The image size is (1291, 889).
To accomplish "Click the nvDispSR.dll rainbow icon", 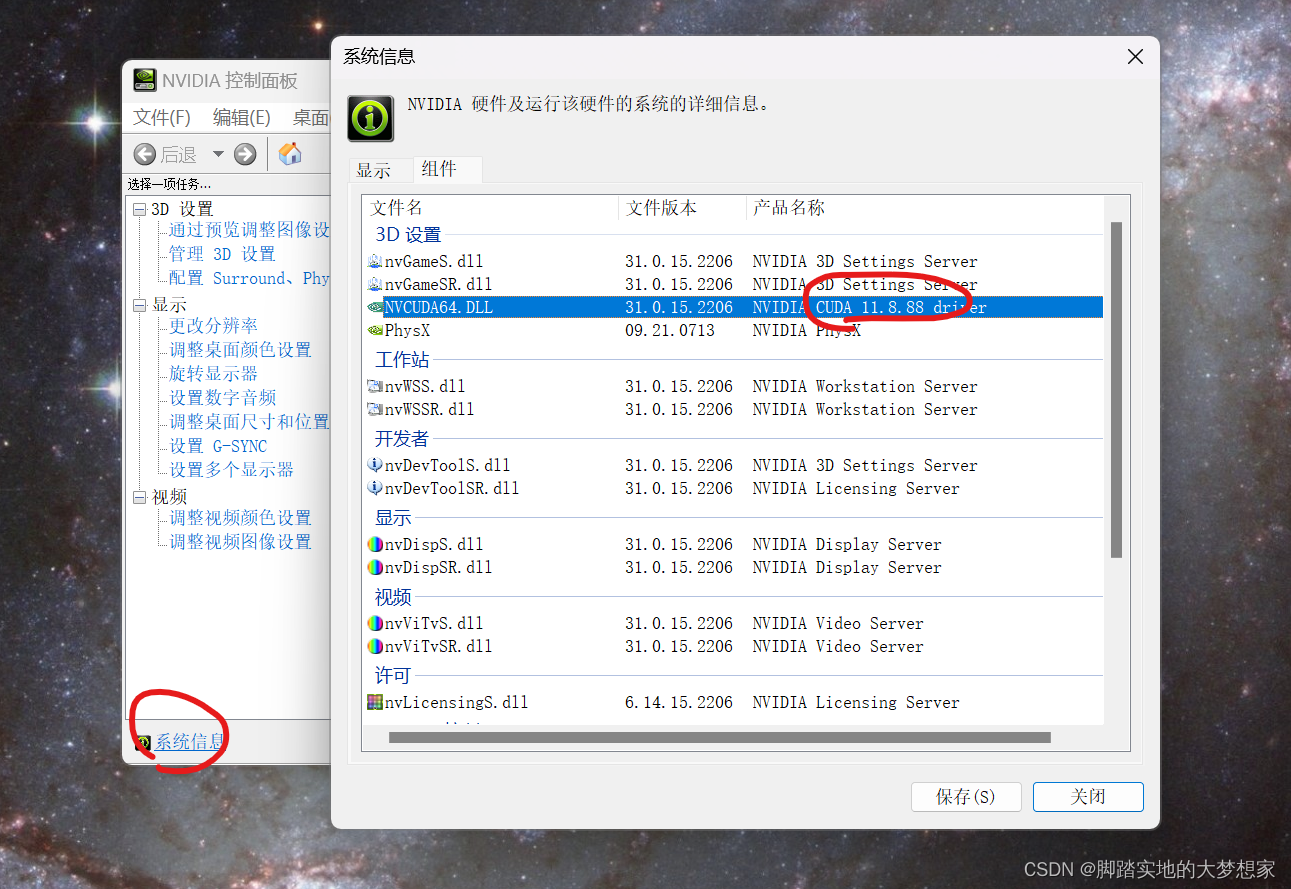I will tap(375, 567).
